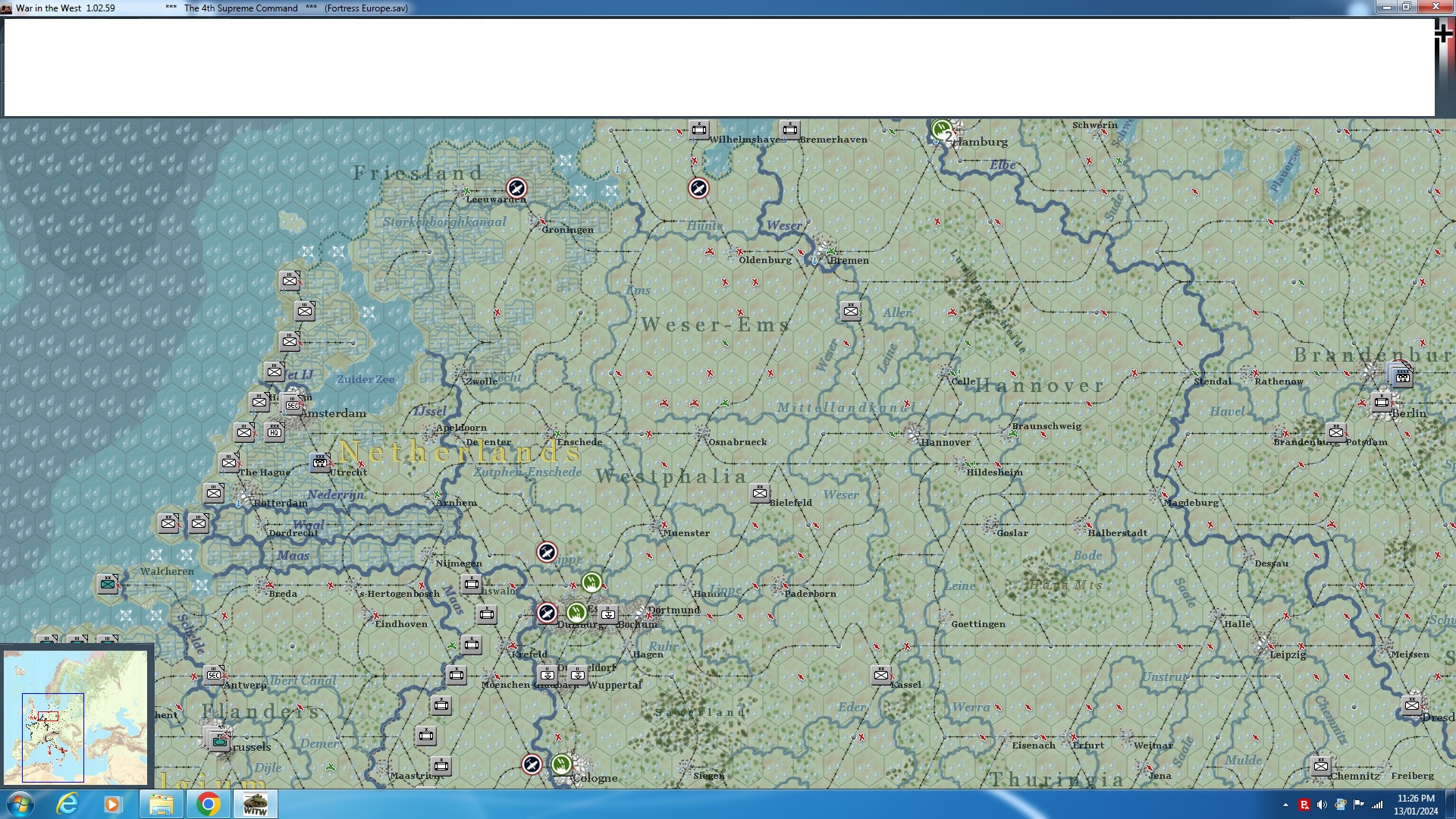Image resolution: width=1456 pixels, height=819 pixels.
Task: Click the SEC security unit at Antwerp
Action: pos(214,675)
